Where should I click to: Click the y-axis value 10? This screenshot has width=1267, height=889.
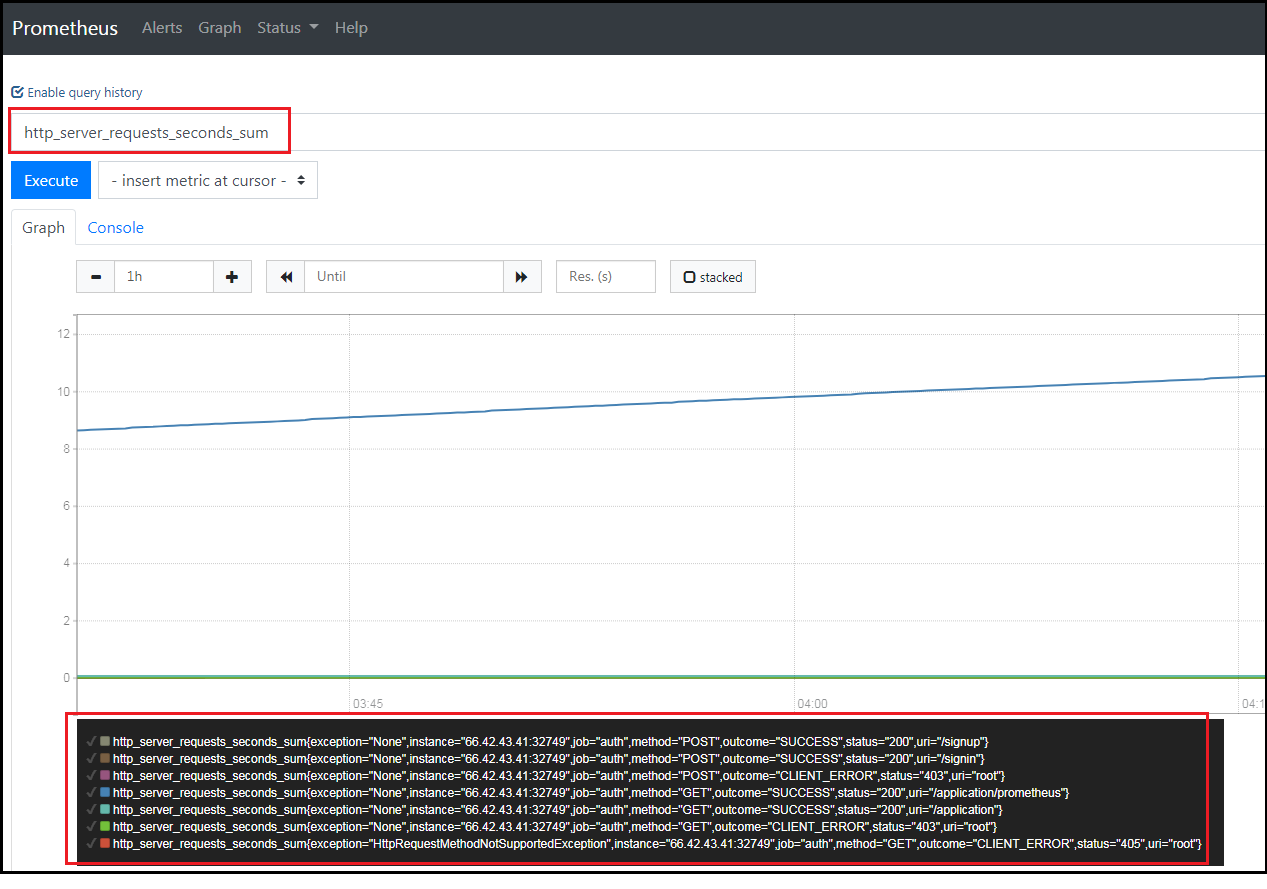64,391
